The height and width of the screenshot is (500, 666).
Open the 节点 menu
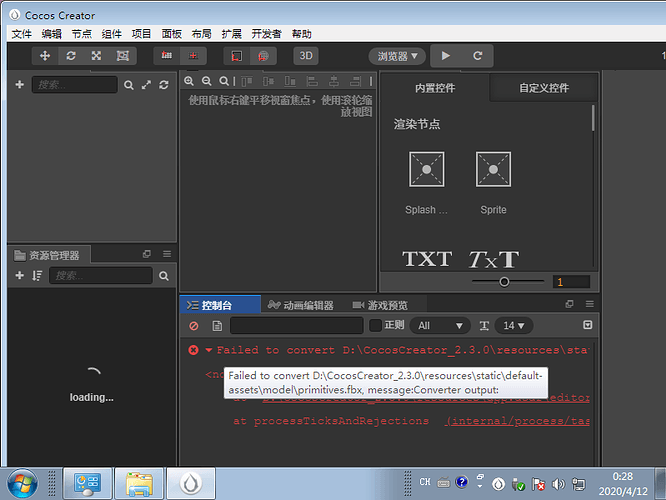pos(82,34)
